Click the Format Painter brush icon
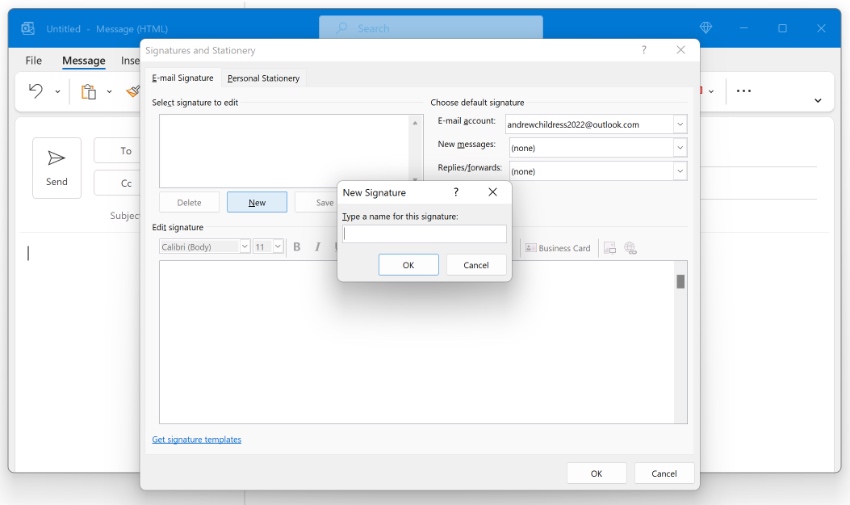 coord(133,91)
